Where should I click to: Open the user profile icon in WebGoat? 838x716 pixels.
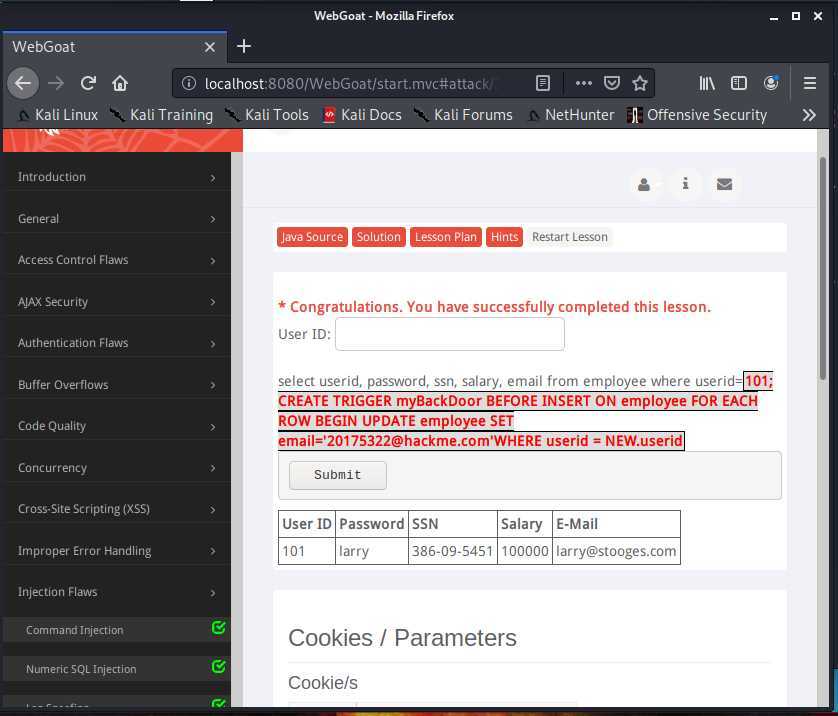644,184
